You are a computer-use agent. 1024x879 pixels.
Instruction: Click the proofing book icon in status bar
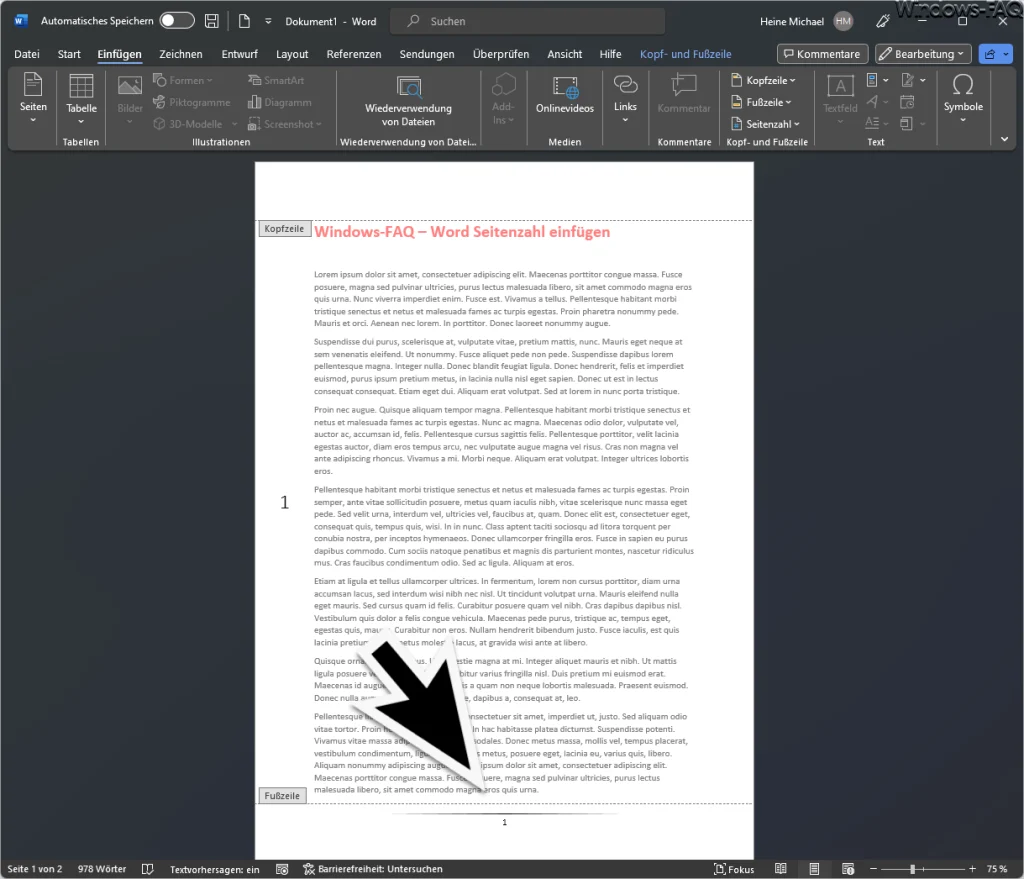(148, 869)
